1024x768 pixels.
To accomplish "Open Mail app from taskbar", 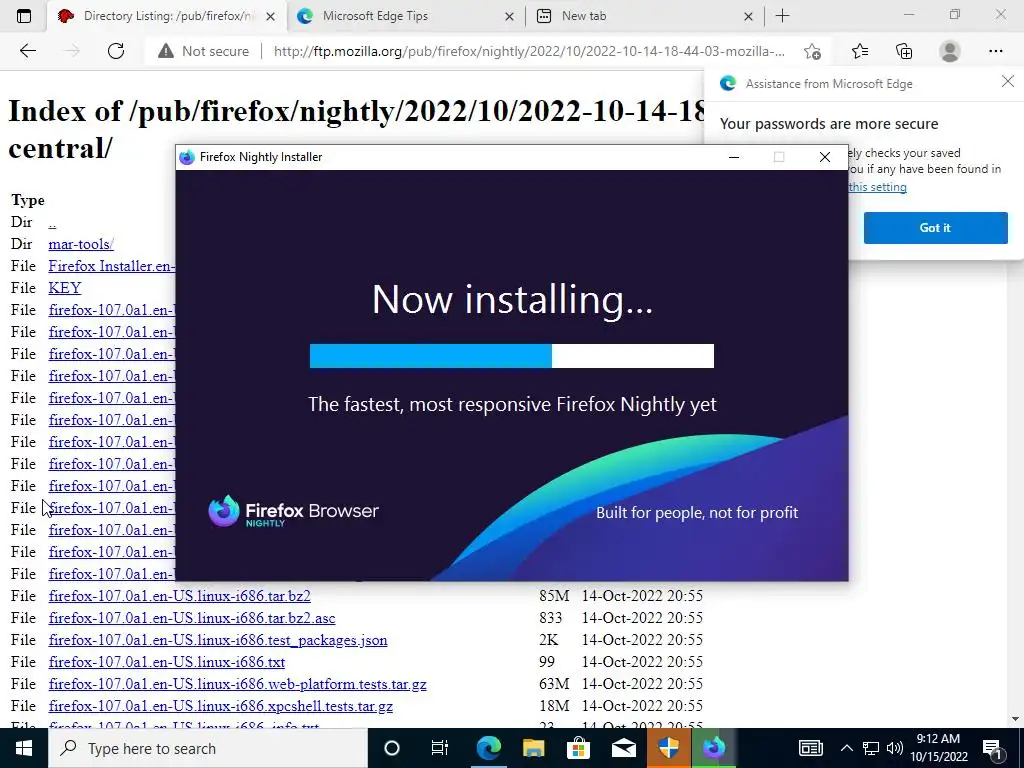I will (x=624, y=748).
